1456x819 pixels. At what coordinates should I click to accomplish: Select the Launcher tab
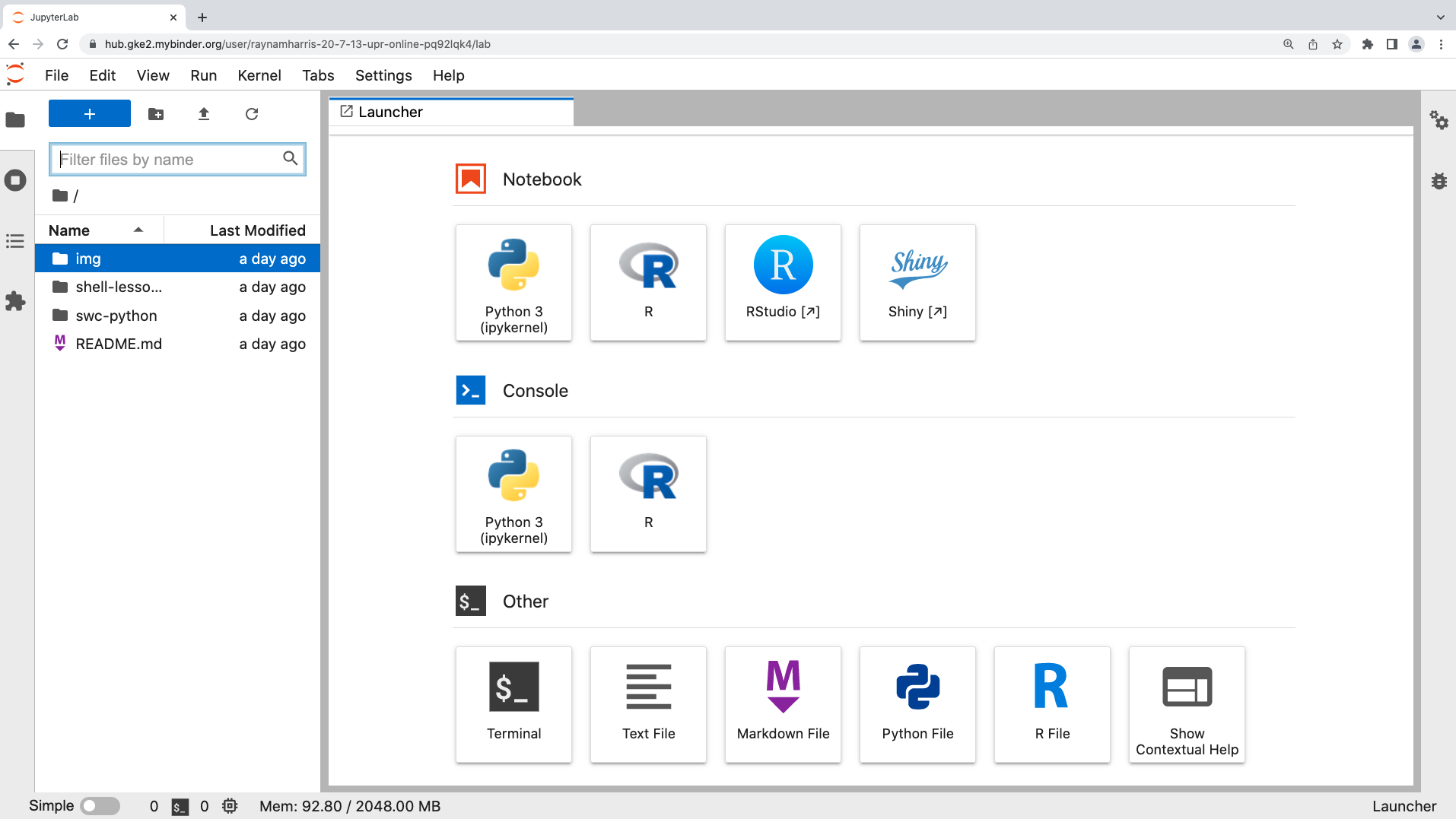(451, 112)
